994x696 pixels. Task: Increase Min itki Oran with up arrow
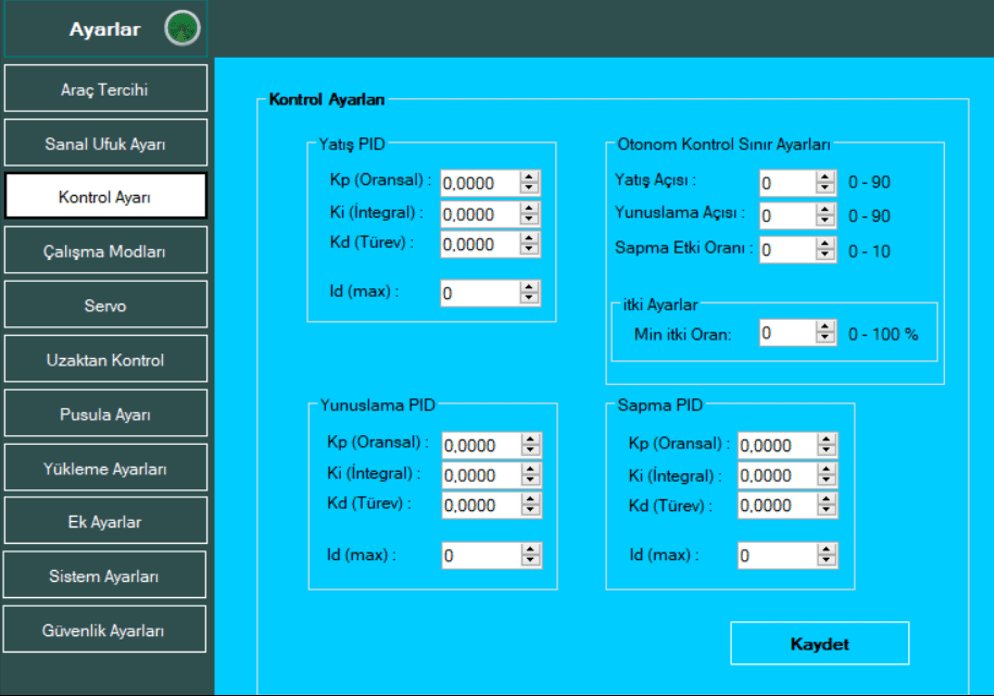click(825, 327)
